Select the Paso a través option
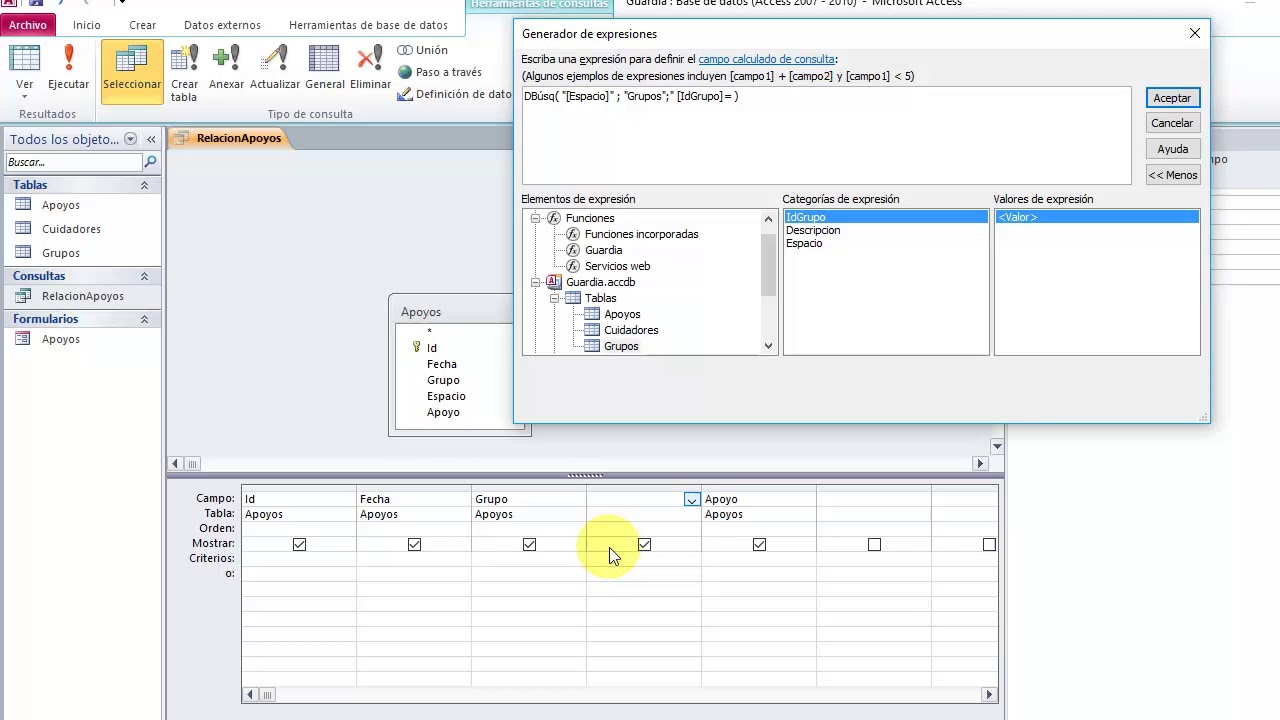This screenshot has height=720, width=1280. [x=439, y=72]
